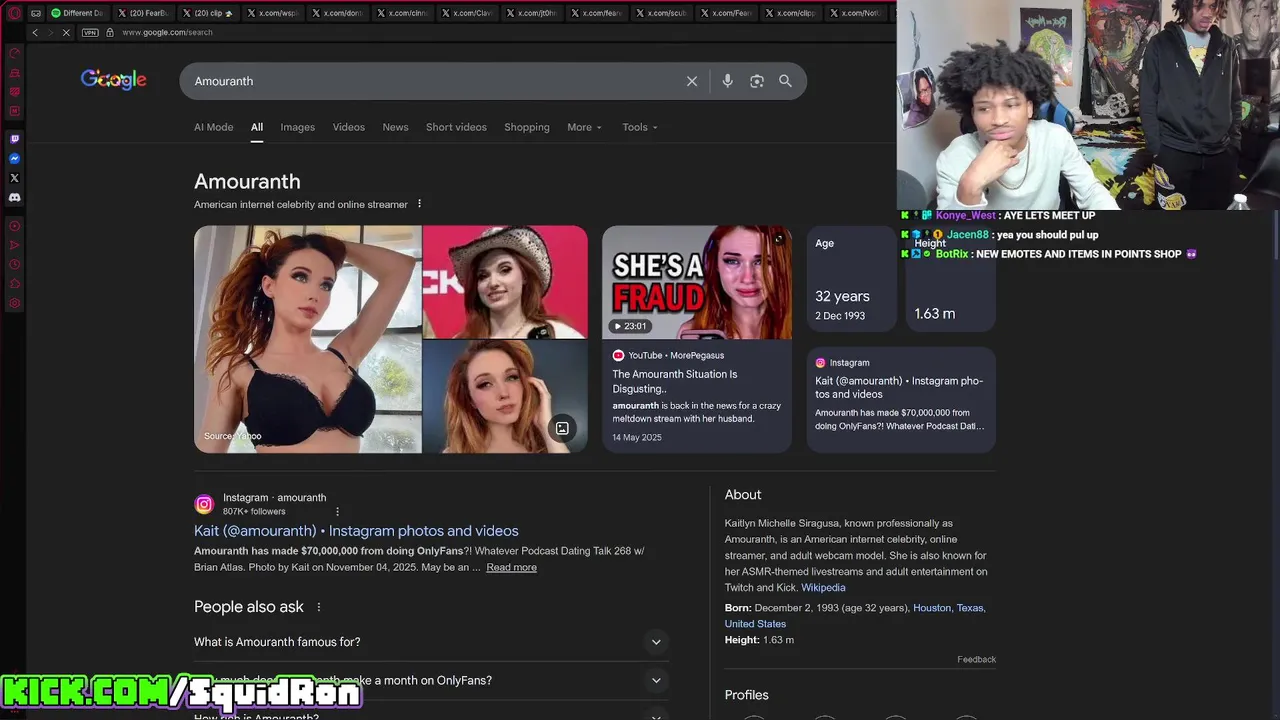The width and height of the screenshot is (1280, 720).
Task: Click the Google logo
Action: tap(114, 80)
